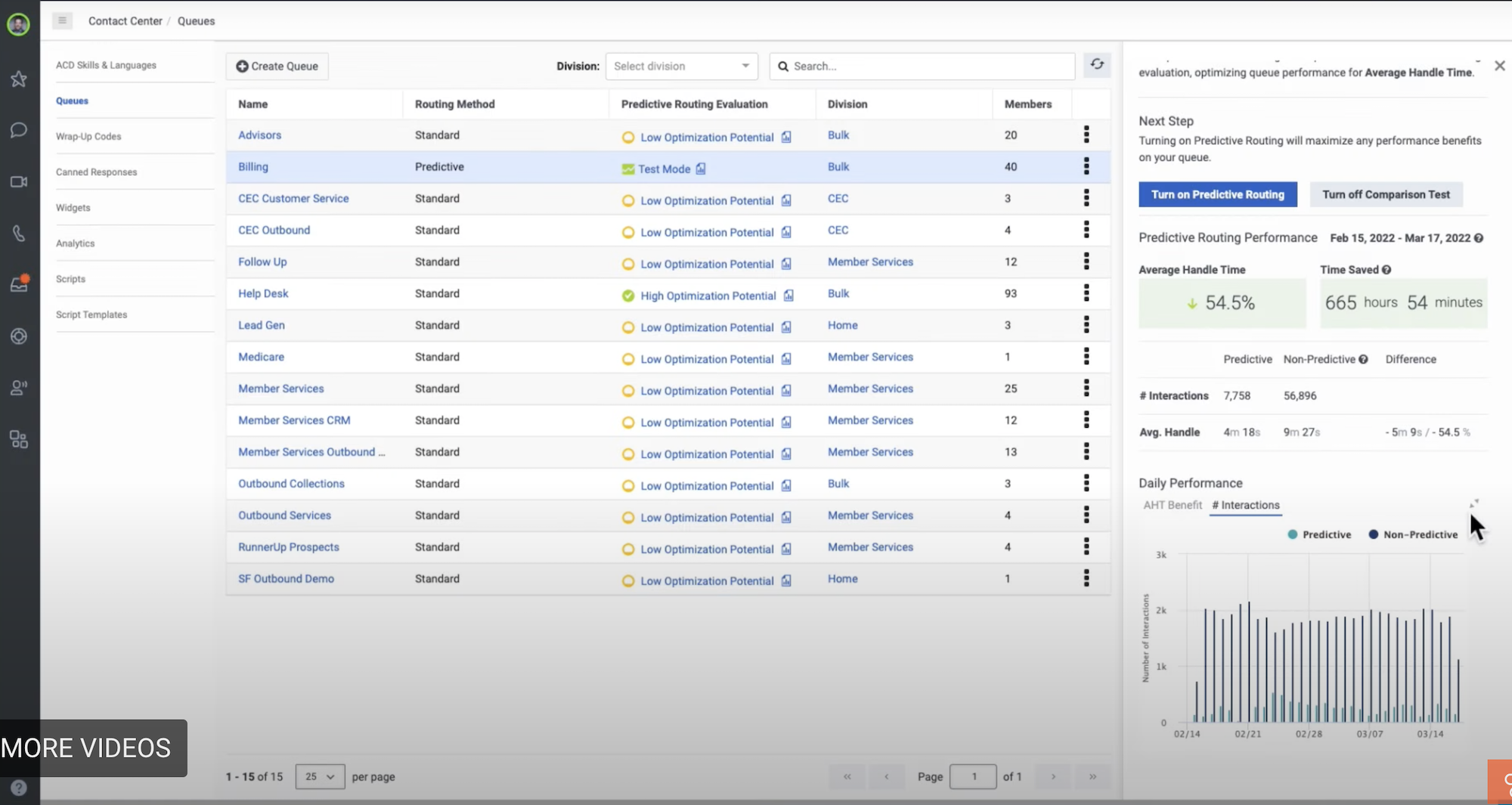Open the favorites star icon in sidebar
The image size is (1512, 805).
coord(19,79)
